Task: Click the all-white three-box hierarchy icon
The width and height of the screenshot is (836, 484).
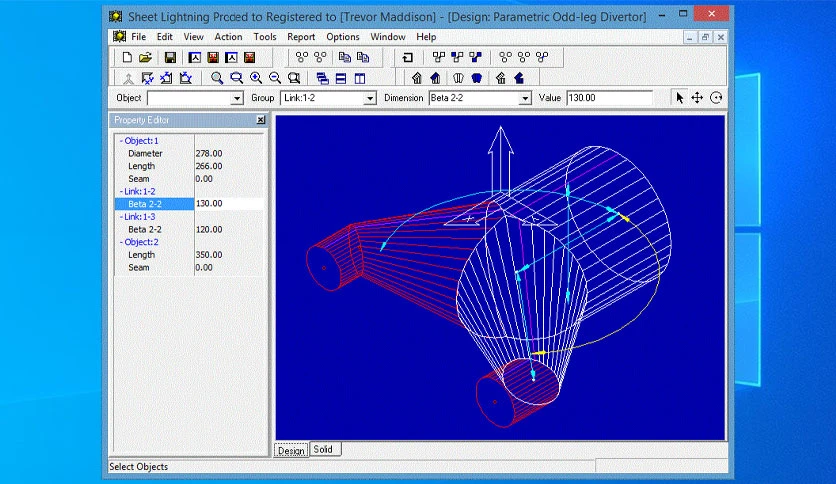Action: (x=439, y=57)
